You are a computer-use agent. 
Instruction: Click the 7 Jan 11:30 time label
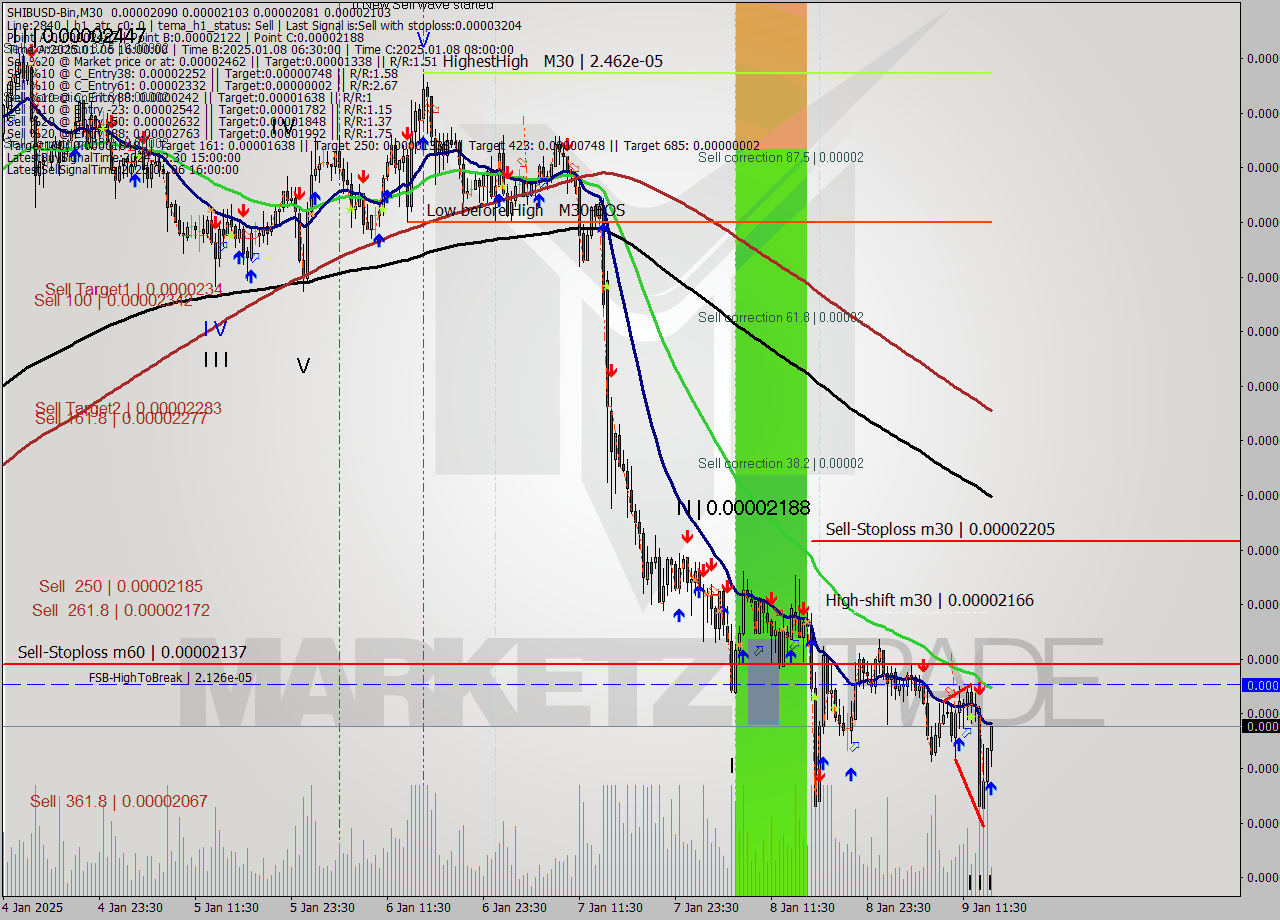610,908
